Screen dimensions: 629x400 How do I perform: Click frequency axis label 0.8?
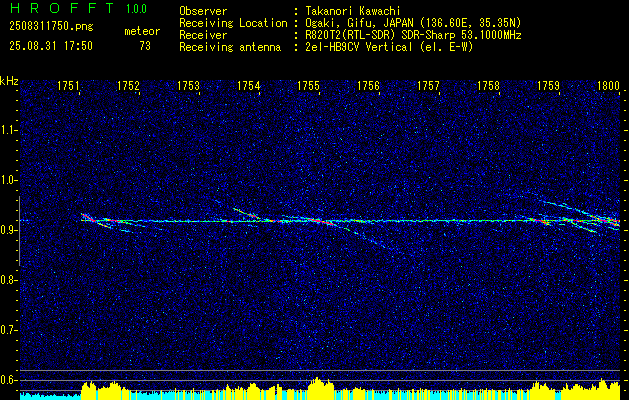pos(8,280)
